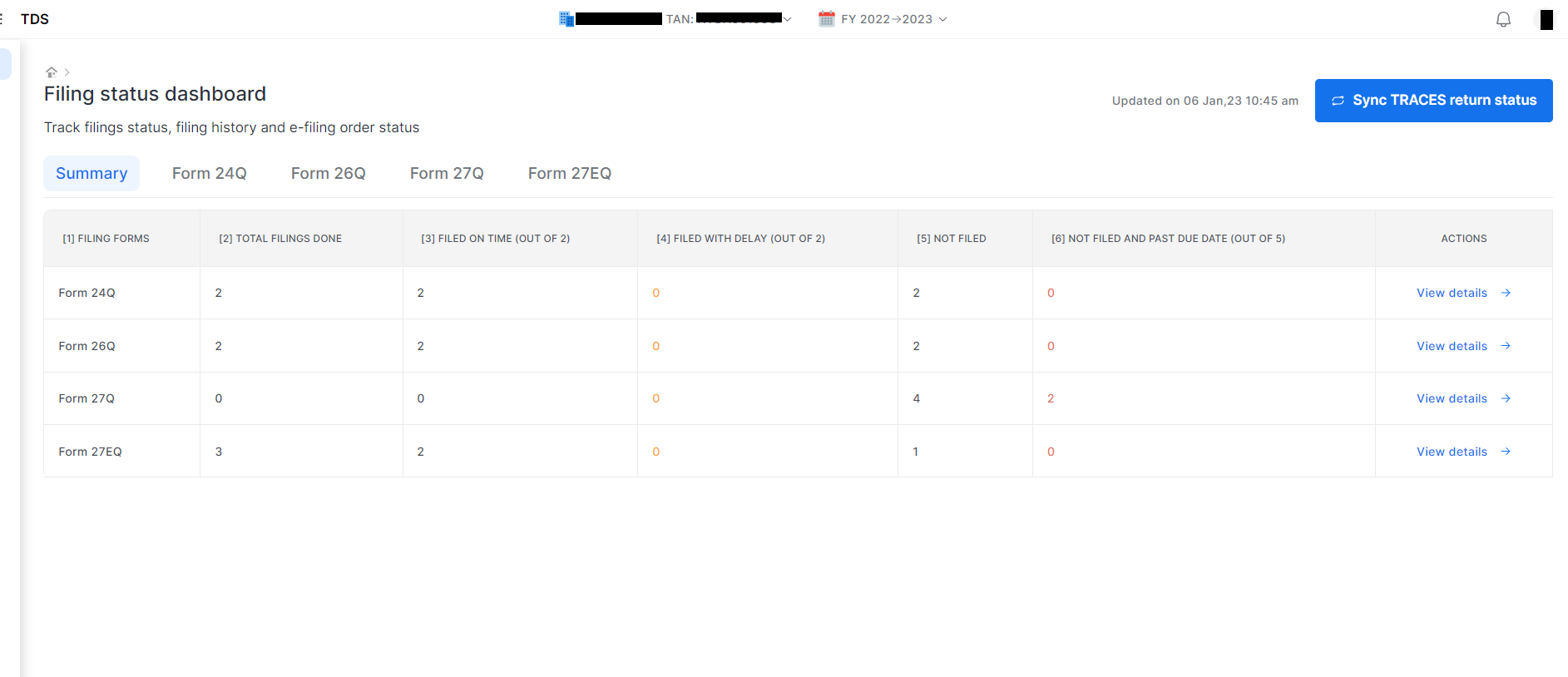Click the red 2 in Form 27Q row
Screen dimensions: 1568x677
[x=1051, y=398]
